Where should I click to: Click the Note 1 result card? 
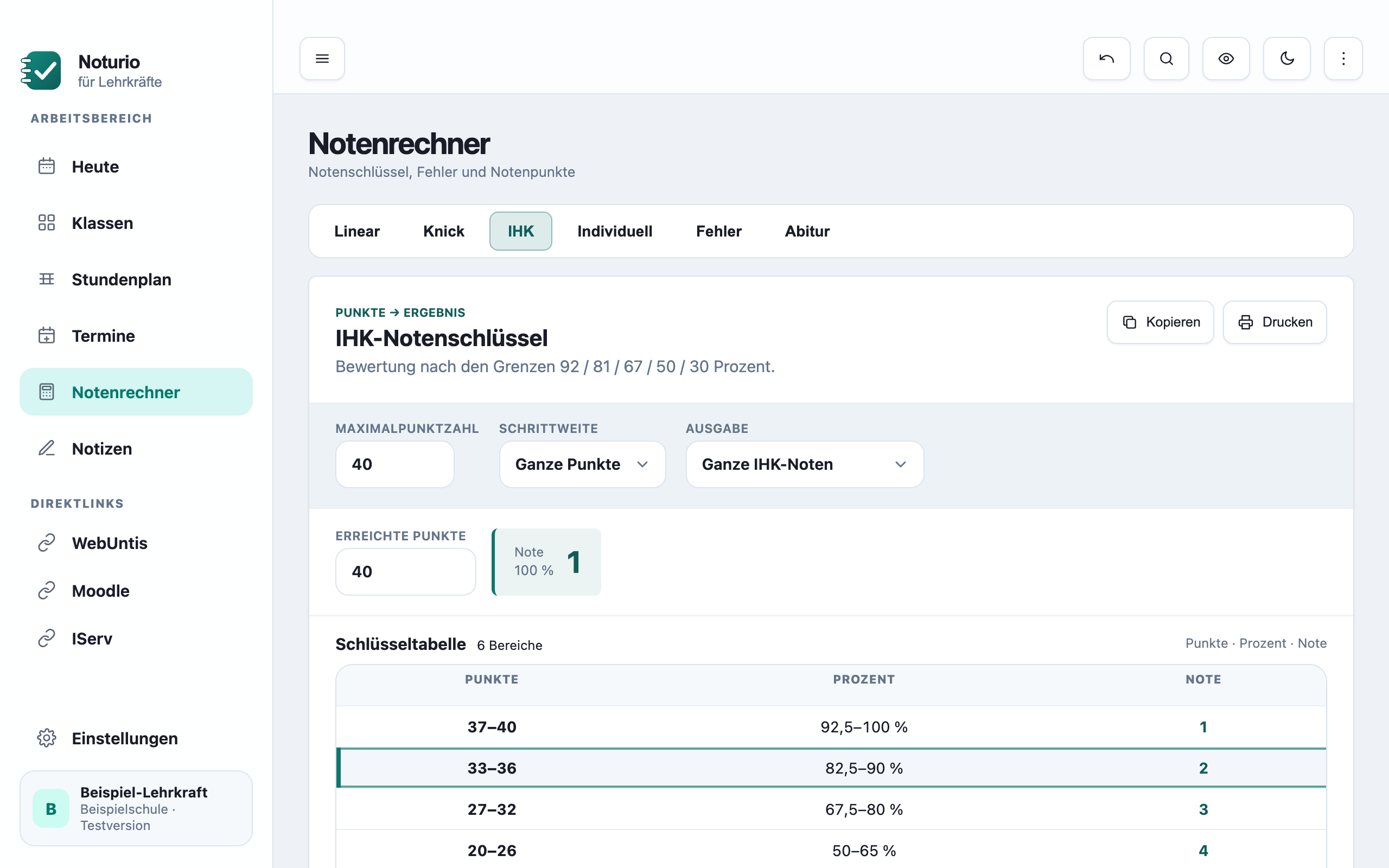546,561
